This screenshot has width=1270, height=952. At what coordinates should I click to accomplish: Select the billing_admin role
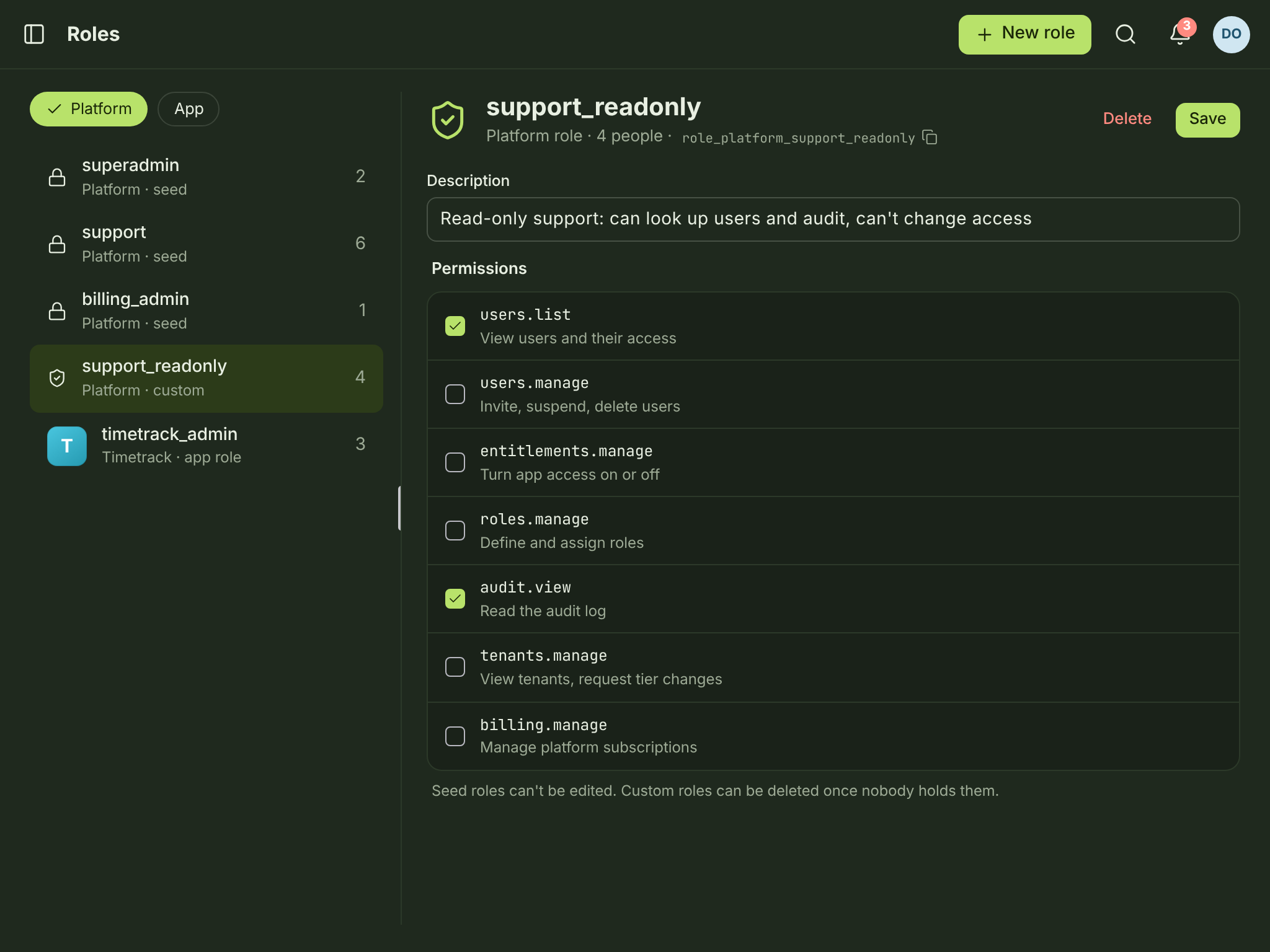(206, 311)
